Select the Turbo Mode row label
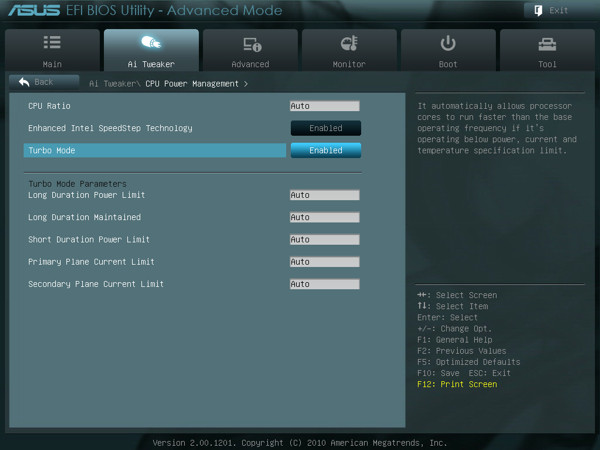 52,150
